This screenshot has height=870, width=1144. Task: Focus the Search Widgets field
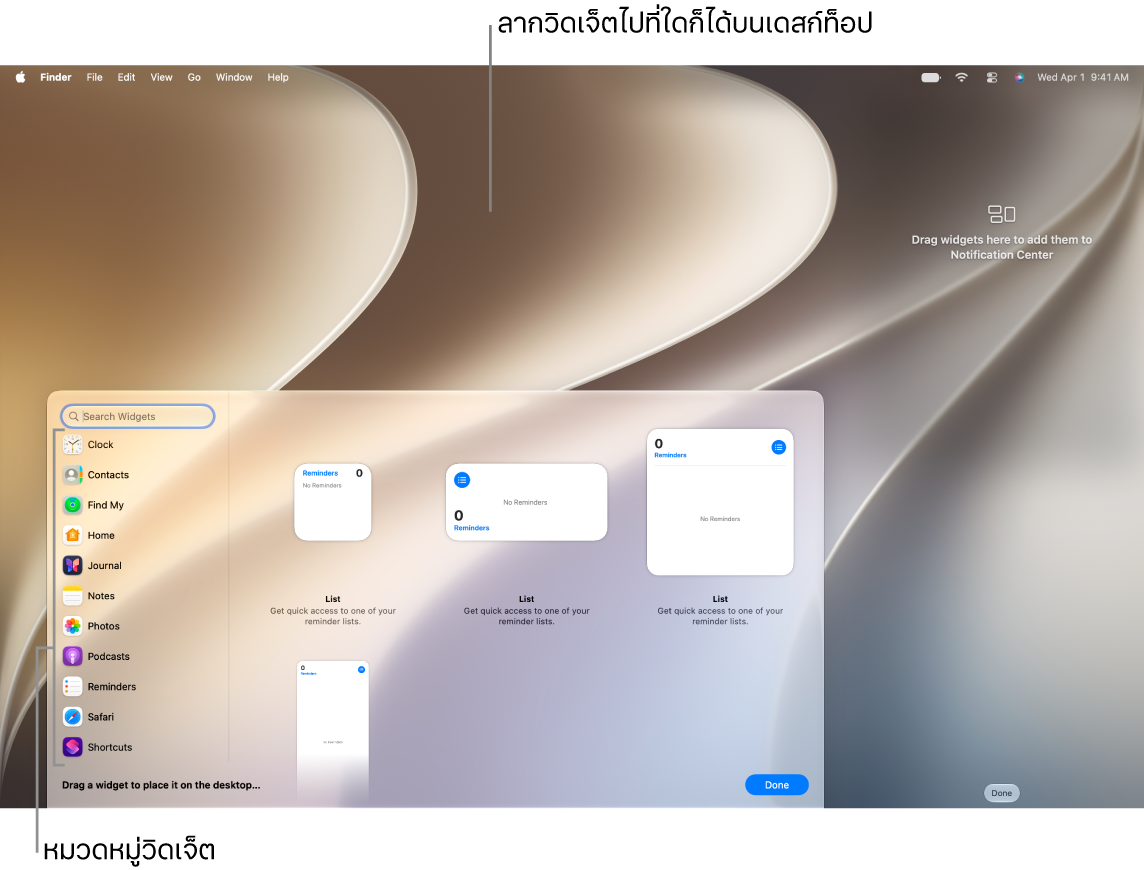[138, 417]
